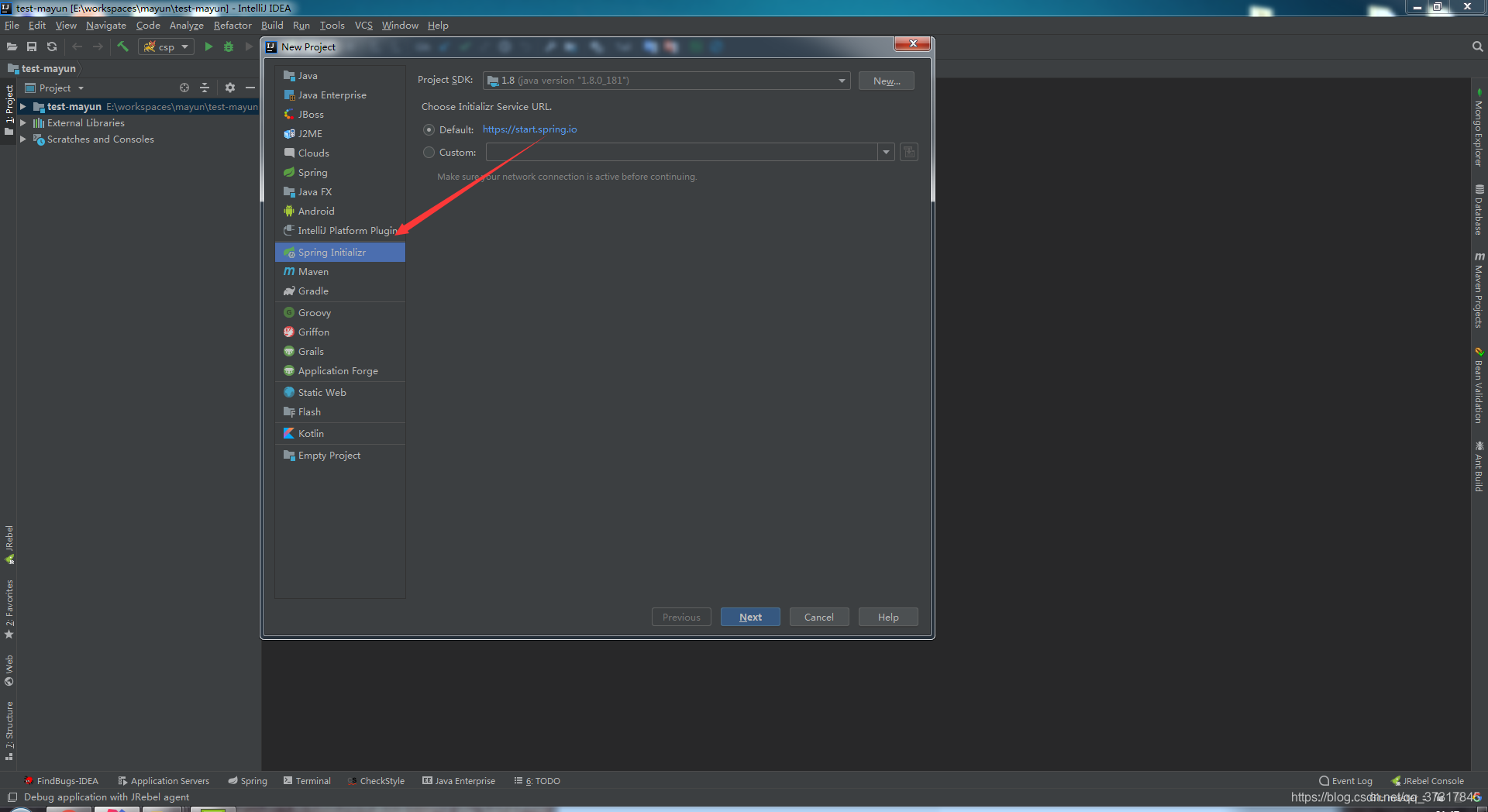Viewport: 1488px width, 812px height.
Task: Open the csp run configuration dropdown
Action: coord(166,46)
